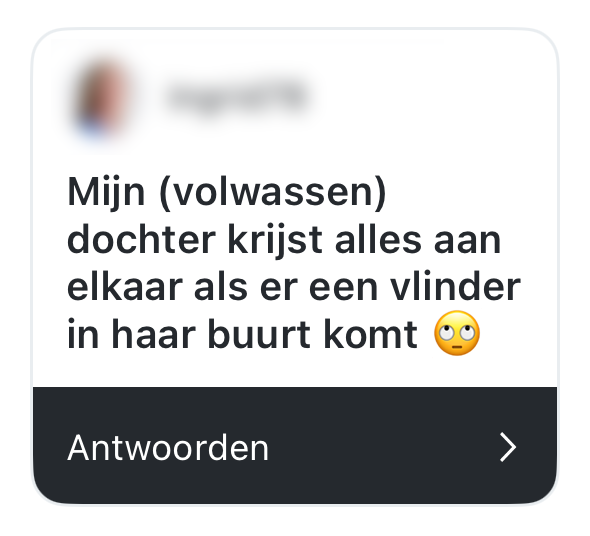Click the word "een" before vlinder
590x536 pixels.
coord(343,291)
